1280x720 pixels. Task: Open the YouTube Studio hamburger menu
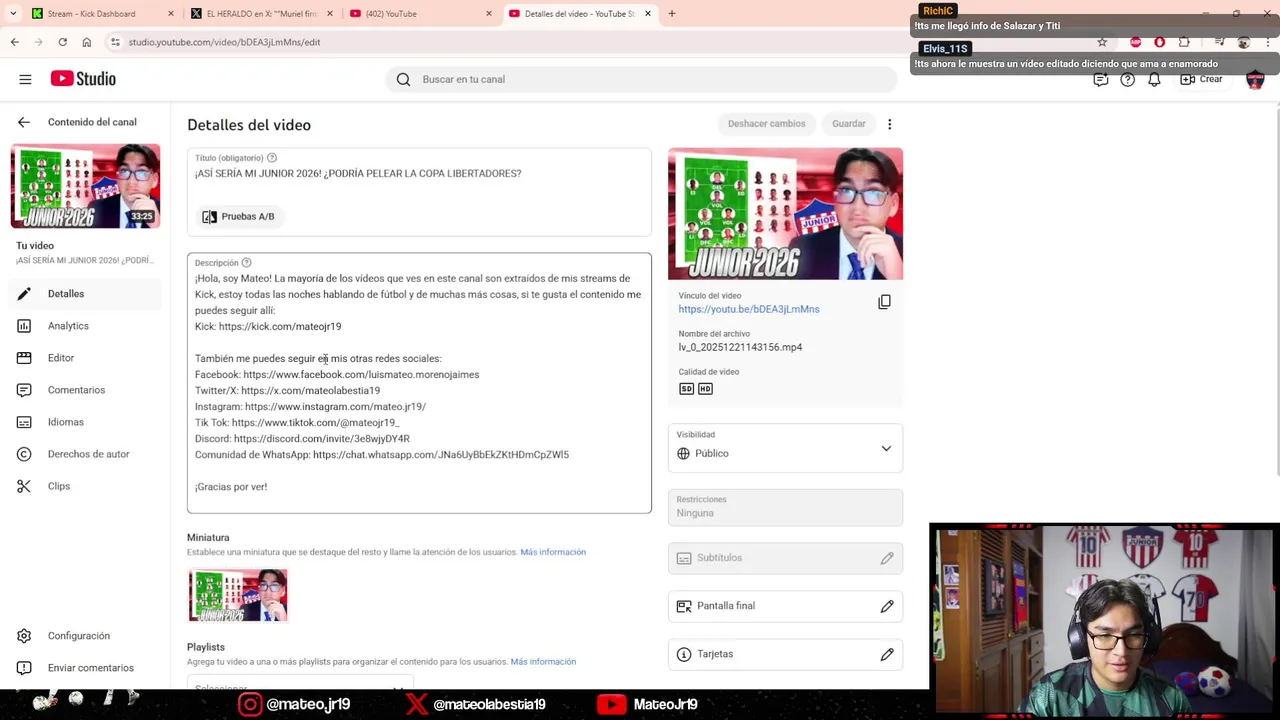click(25, 79)
